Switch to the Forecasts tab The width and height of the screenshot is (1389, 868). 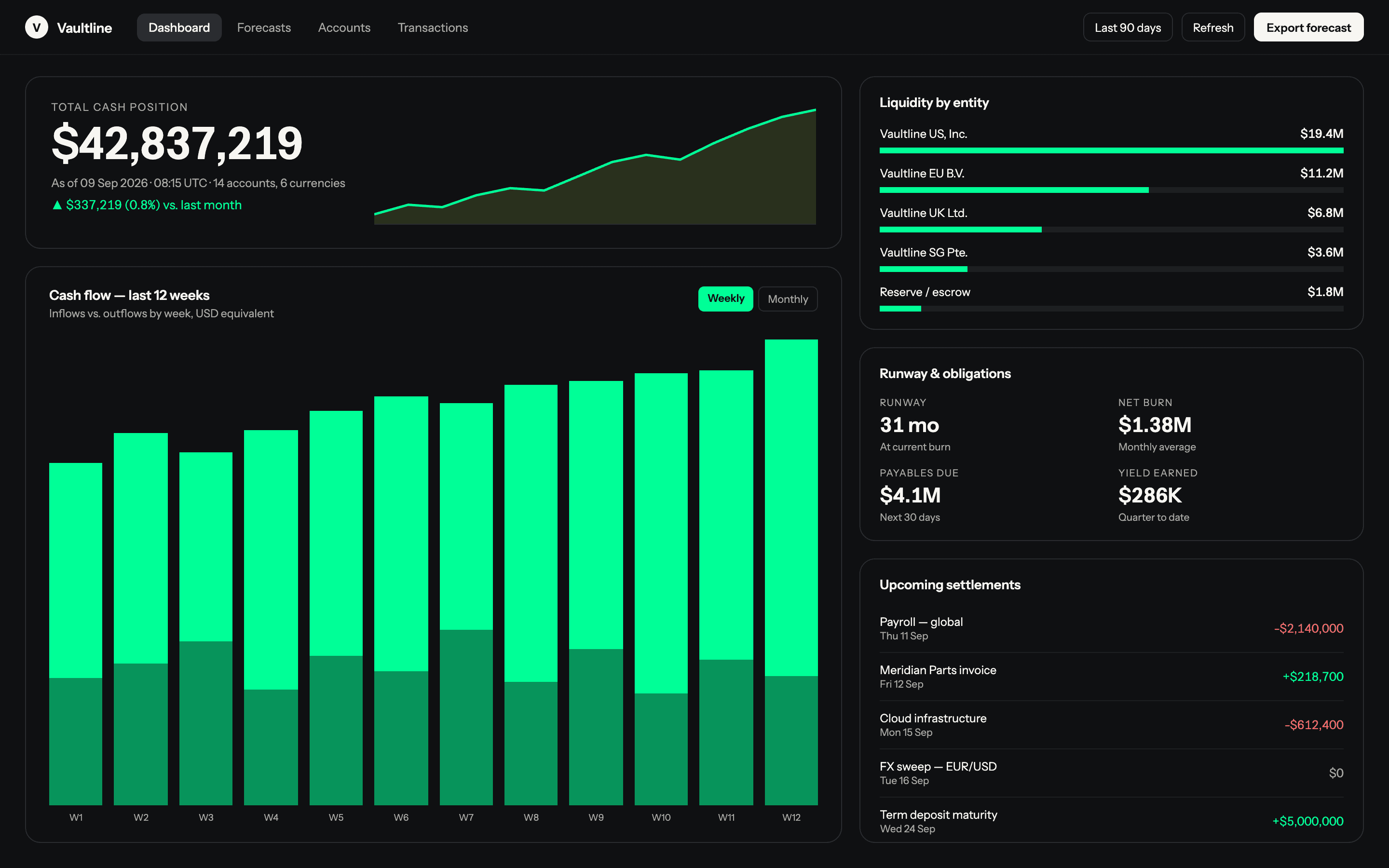click(x=264, y=27)
